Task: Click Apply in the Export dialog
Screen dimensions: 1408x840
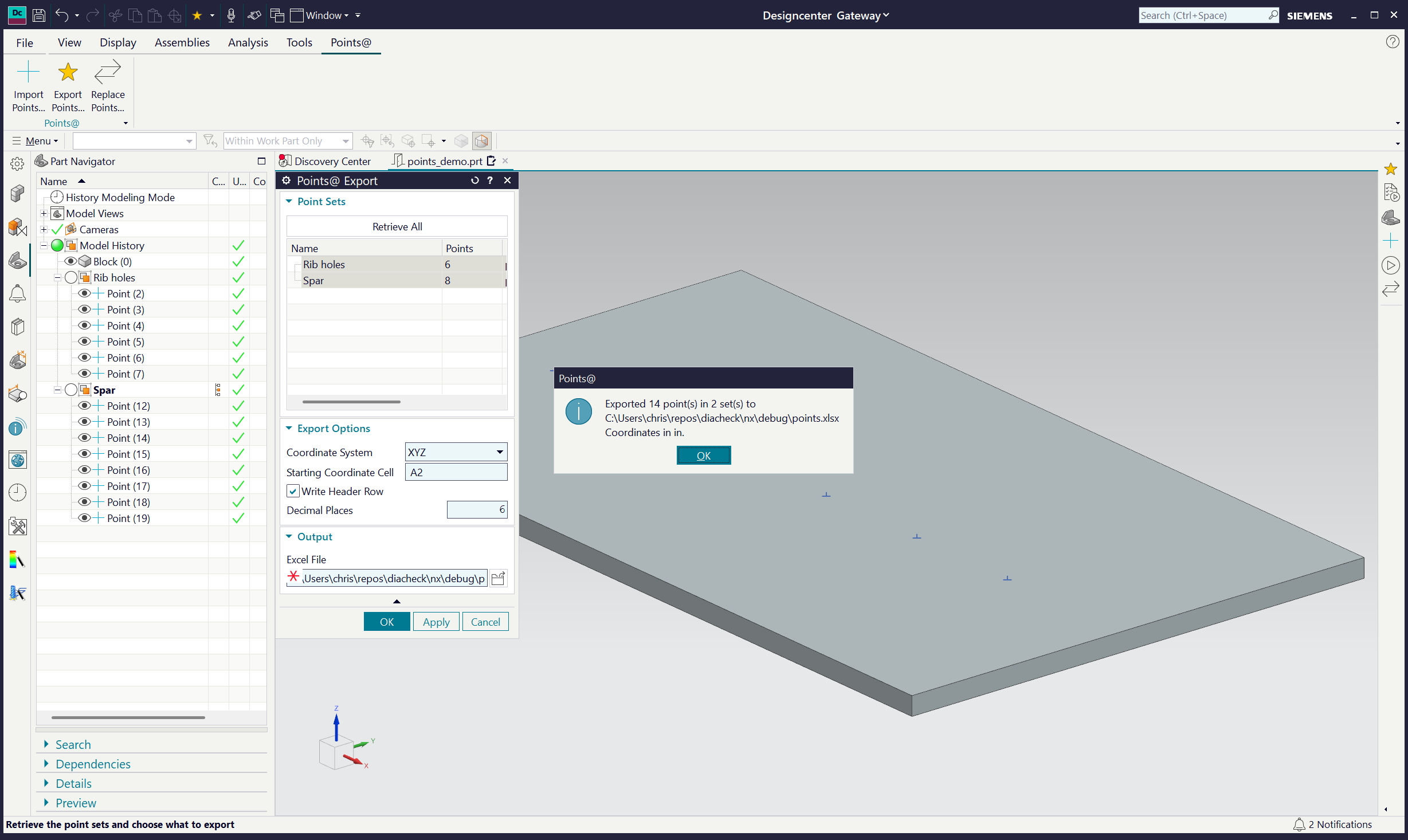Action: [436, 622]
